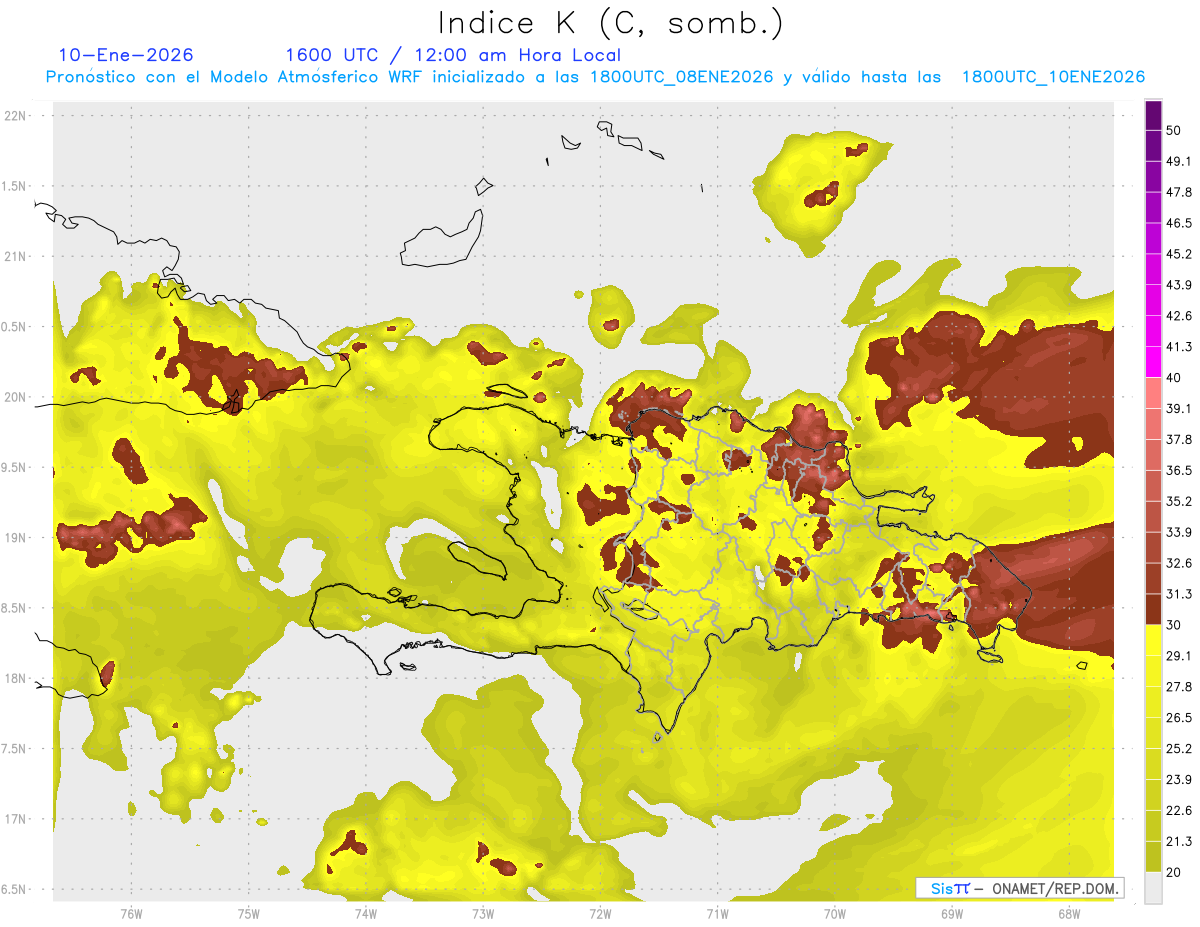Click the dark brown swatch between 30 and 31.3
The image size is (1200, 927).
pyautogui.click(x=1153, y=610)
